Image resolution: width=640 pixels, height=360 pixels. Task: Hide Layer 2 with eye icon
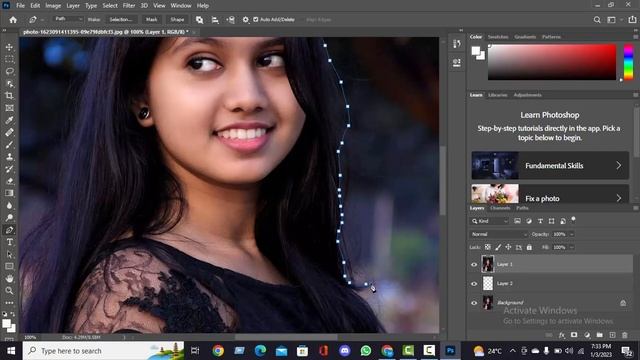(474, 284)
